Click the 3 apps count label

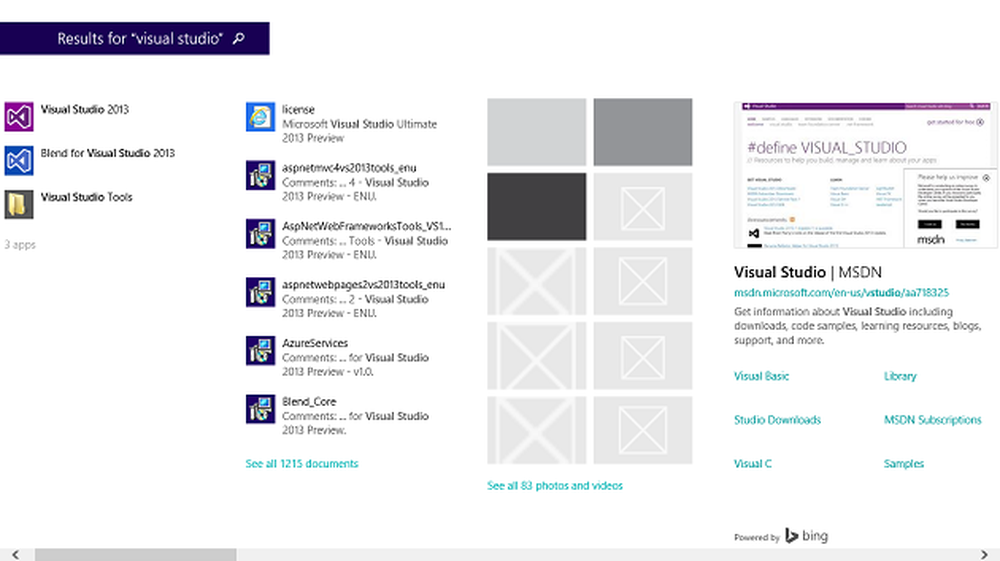(20, 245)
